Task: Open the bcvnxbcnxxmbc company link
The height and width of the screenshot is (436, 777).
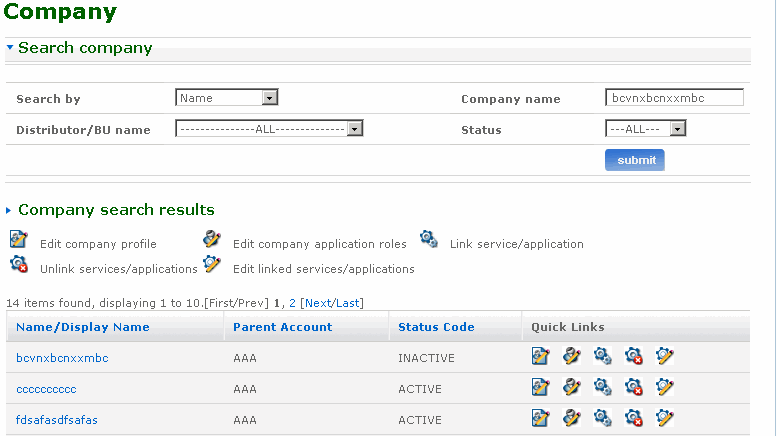Action: 62,358
